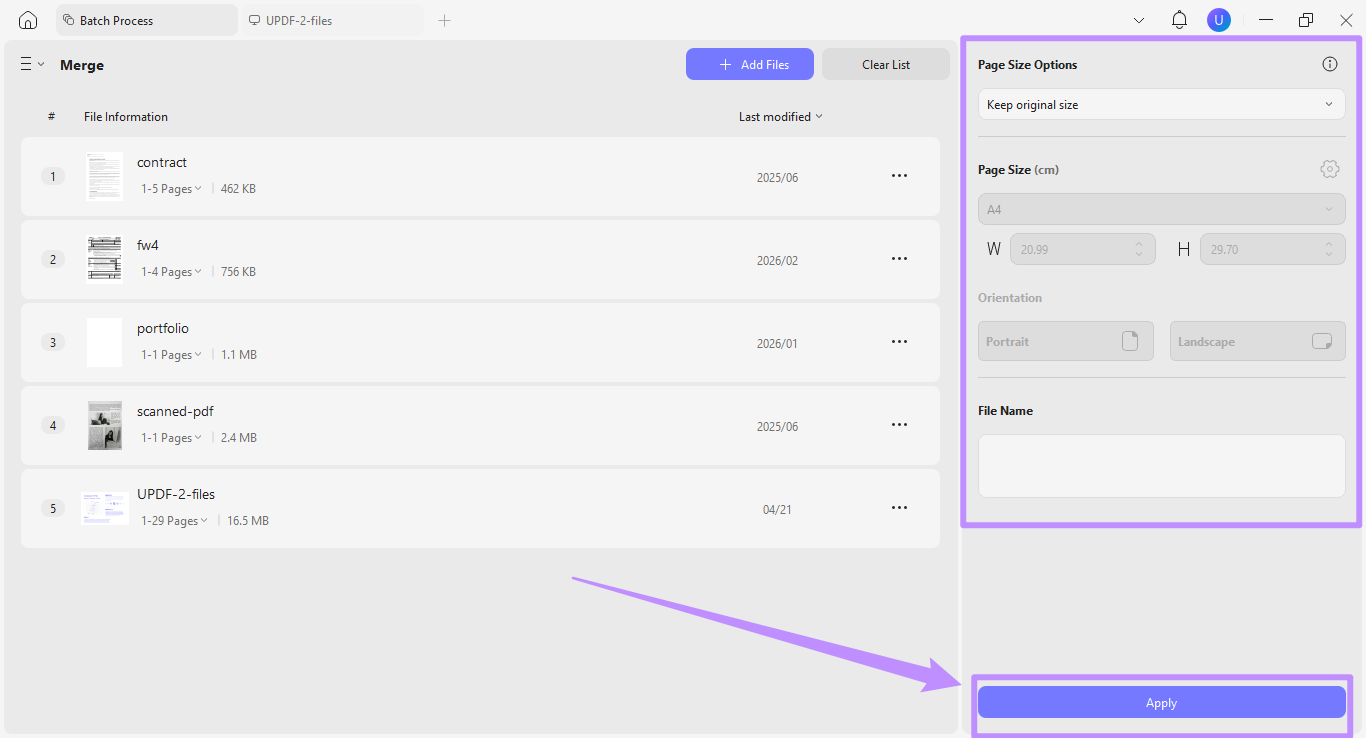Open the batch tool list menu icon
This screenshot has width=1366, height=738.
pyautogui.click(x=32, y=64)
